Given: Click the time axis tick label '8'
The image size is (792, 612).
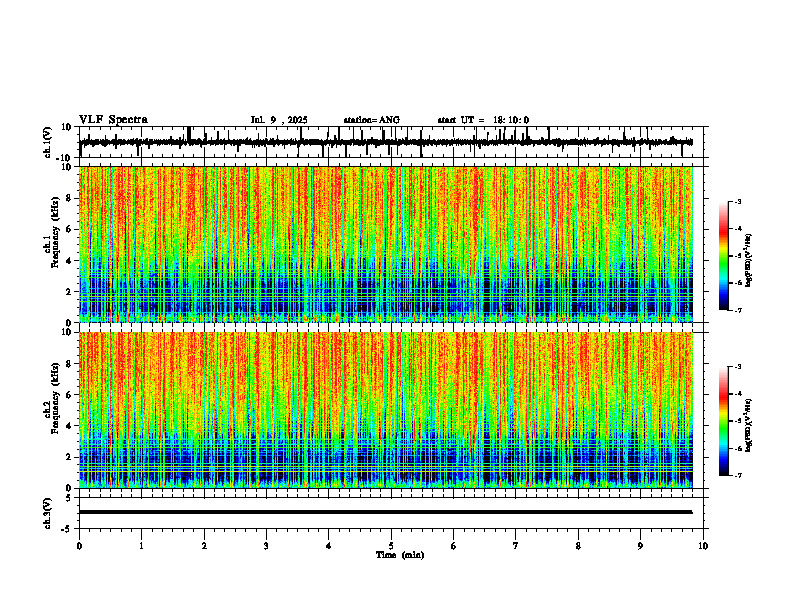Looking at the screenshot, I should 578,546.
